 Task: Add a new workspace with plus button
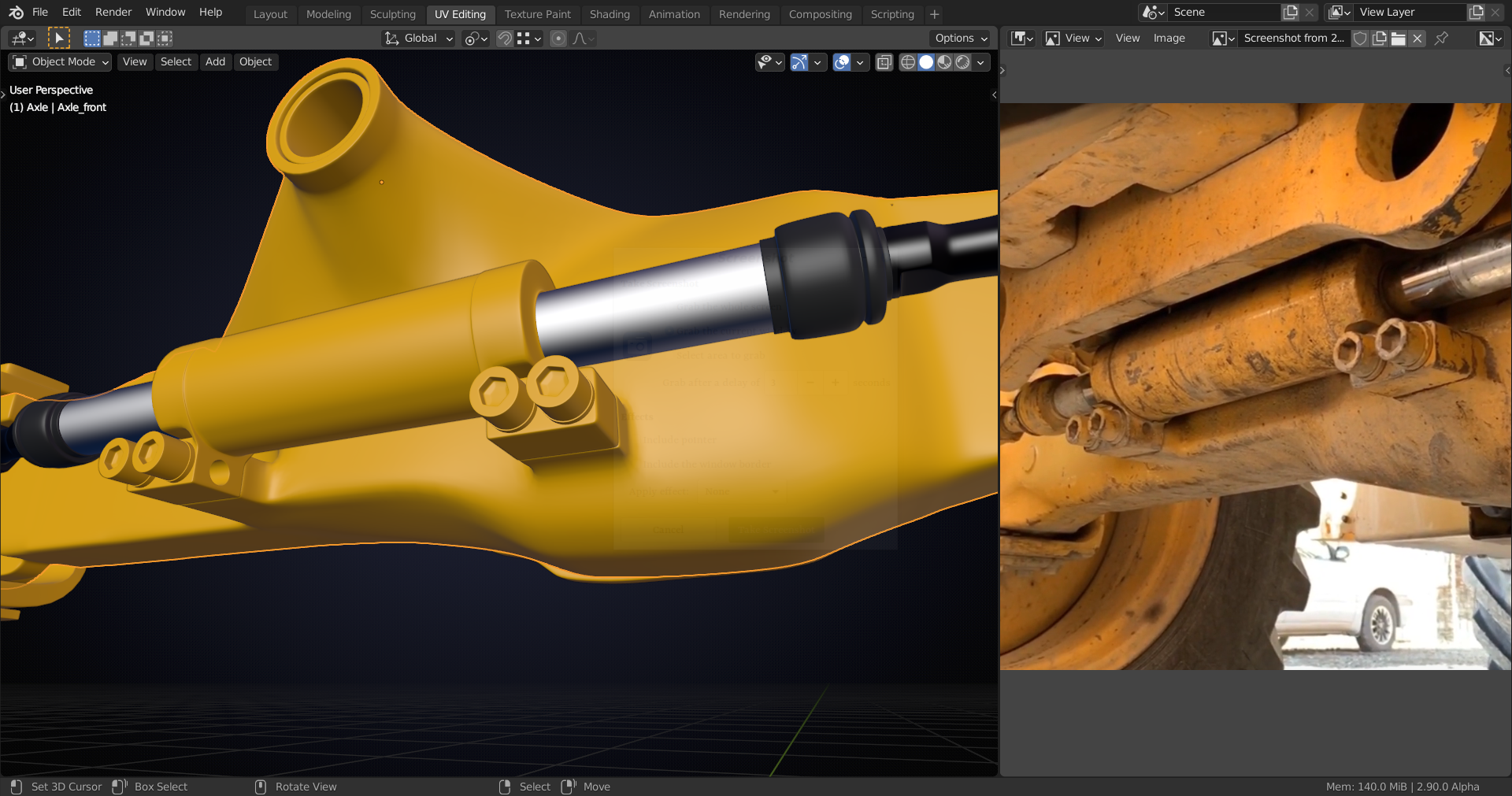point(934,14)
